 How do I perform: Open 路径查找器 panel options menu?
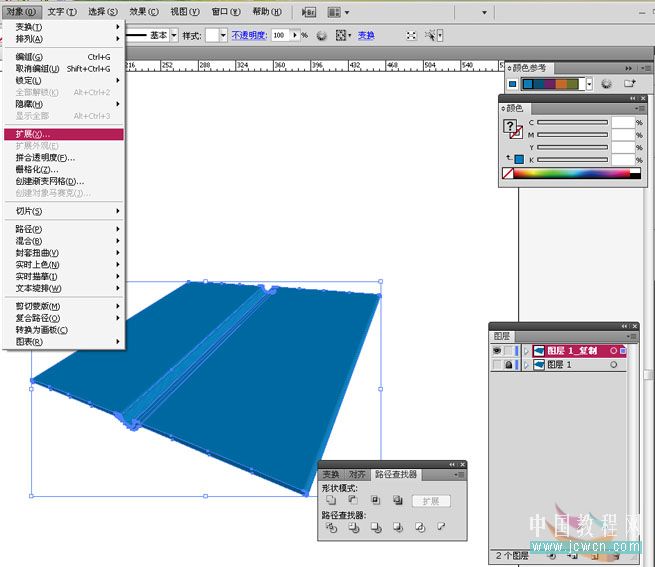pyautogui.click(x=459, y=475)
